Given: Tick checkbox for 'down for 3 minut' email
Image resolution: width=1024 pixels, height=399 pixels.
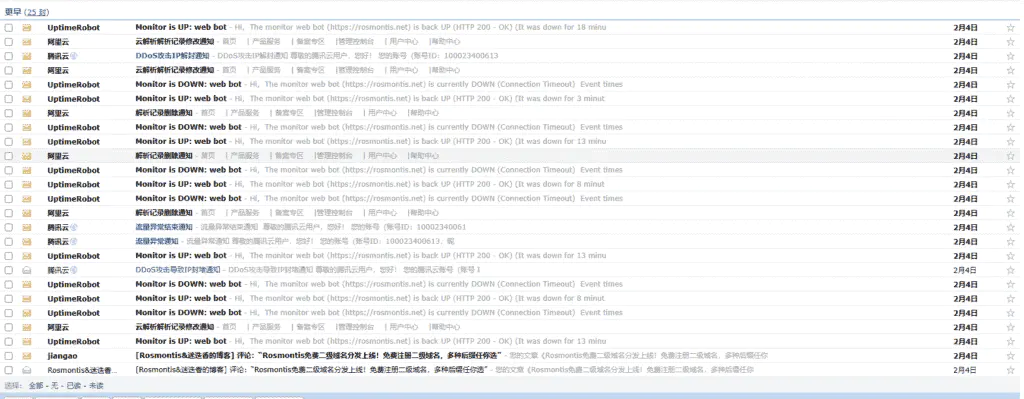Looking at the screenshot, I should [x=8, y=99].
